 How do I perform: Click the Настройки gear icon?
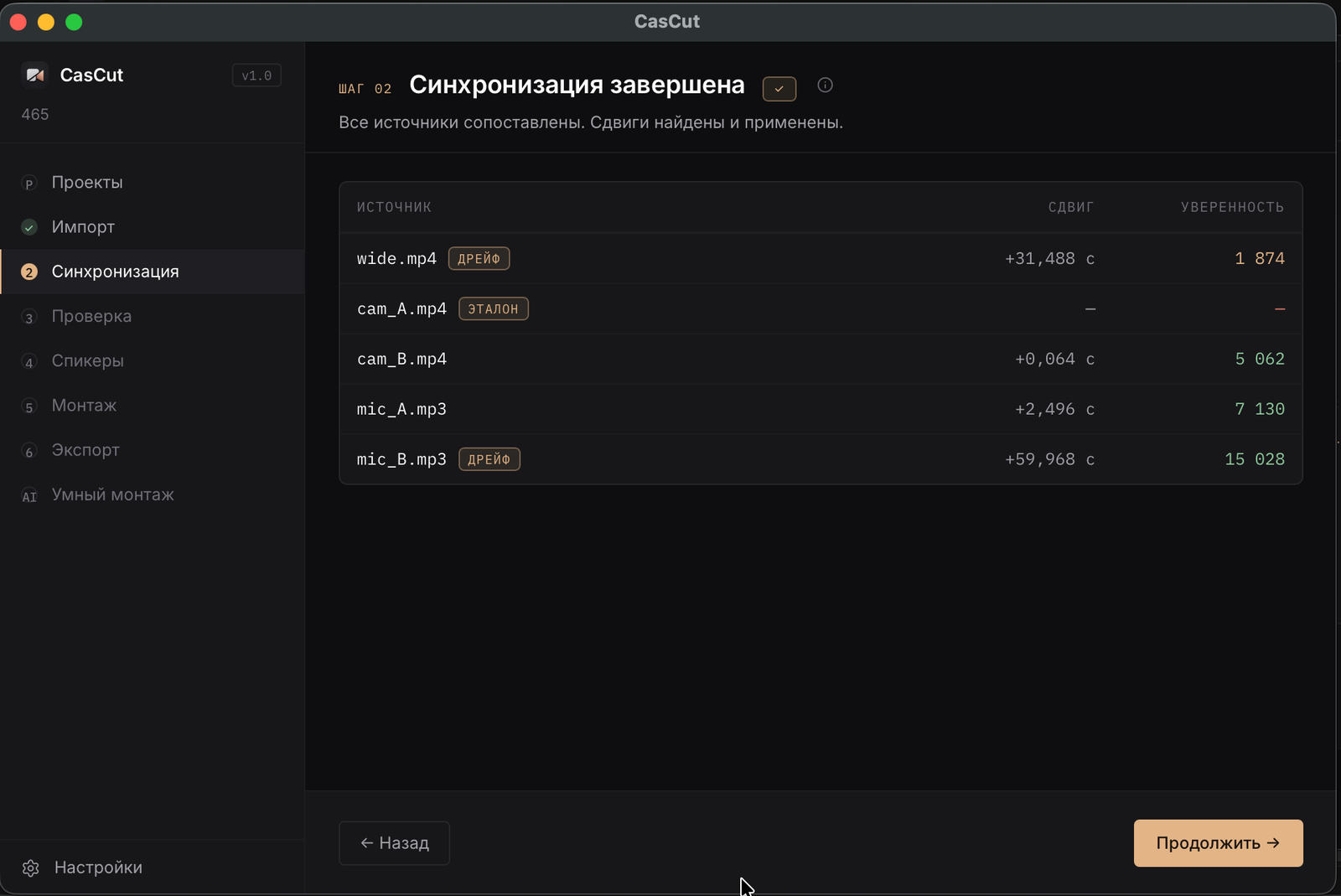point(31,868)
